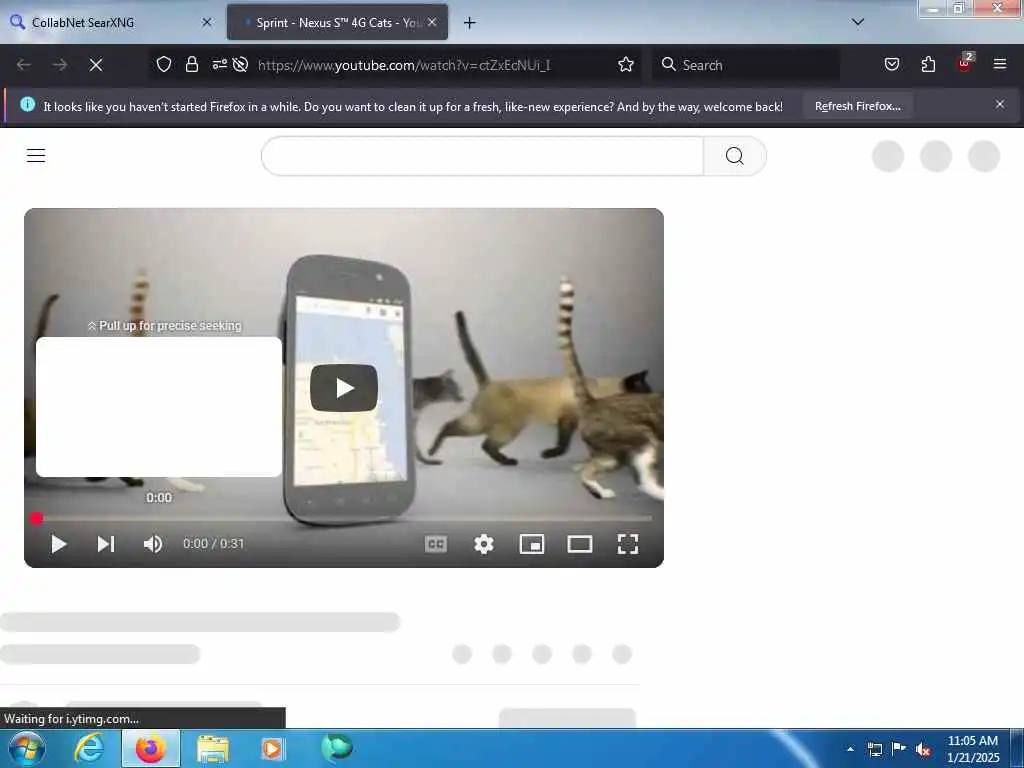Screen dimensions: 1024x768
Task: Expand the list all tabs chevron
Action: pyautogui.click(x=858, y=22)
